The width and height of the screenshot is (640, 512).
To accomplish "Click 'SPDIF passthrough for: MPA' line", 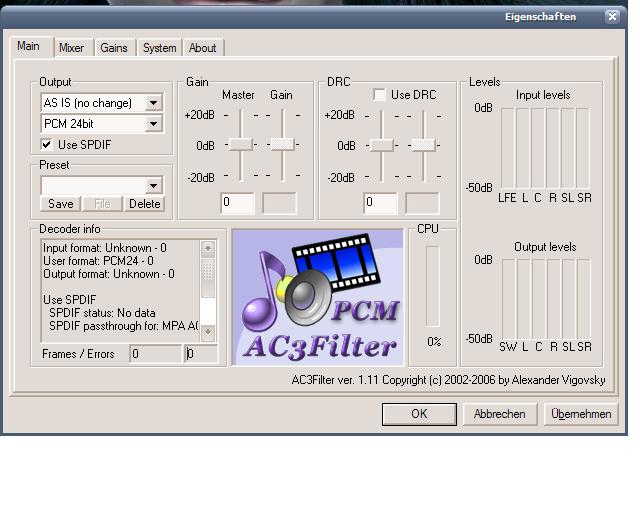I will tap(124, 326).
